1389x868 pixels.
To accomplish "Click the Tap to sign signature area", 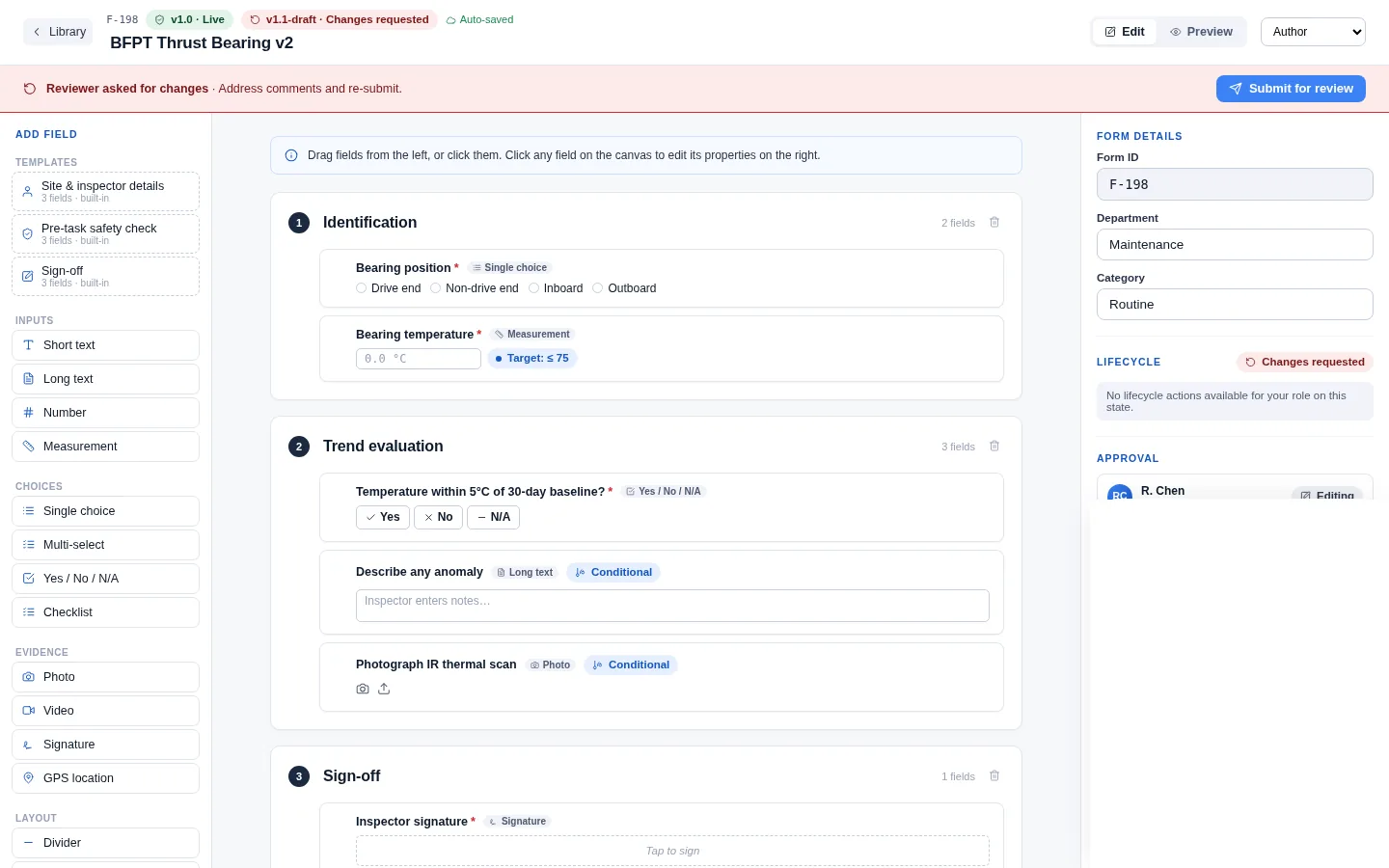I will (x=672, y=851).
